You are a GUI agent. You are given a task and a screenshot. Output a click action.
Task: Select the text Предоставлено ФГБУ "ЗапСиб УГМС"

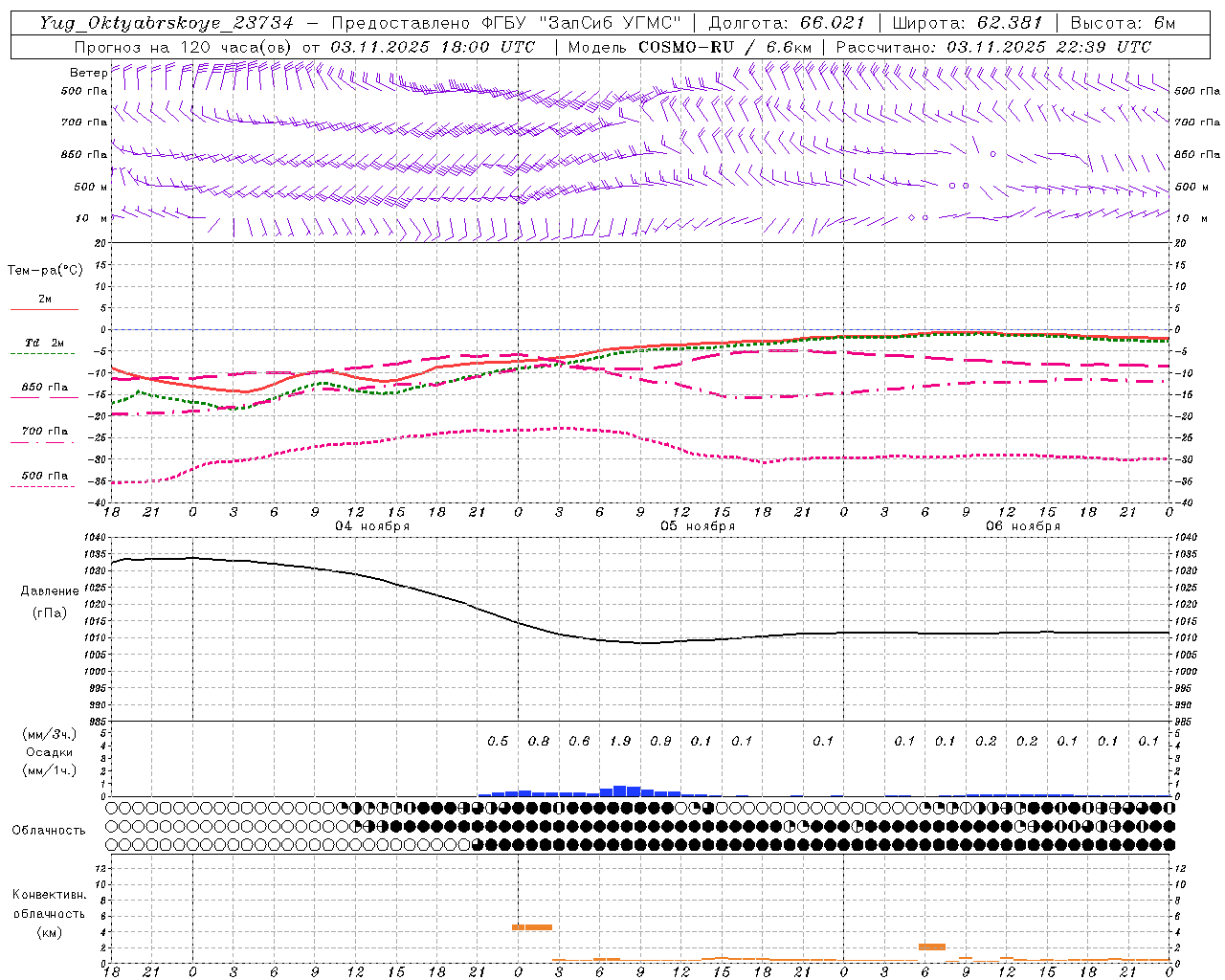click(x=509, y=23)
